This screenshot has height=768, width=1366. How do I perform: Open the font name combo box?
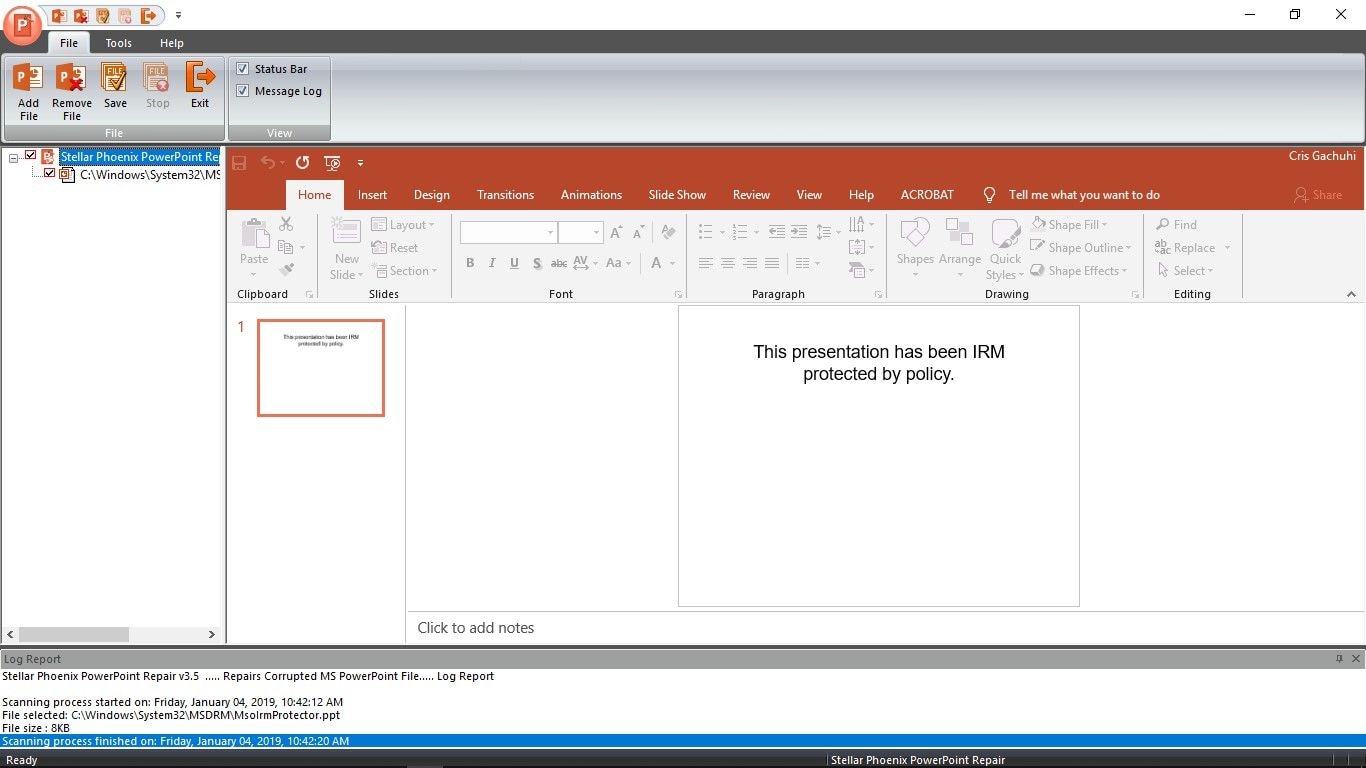[x=508, y=233]
